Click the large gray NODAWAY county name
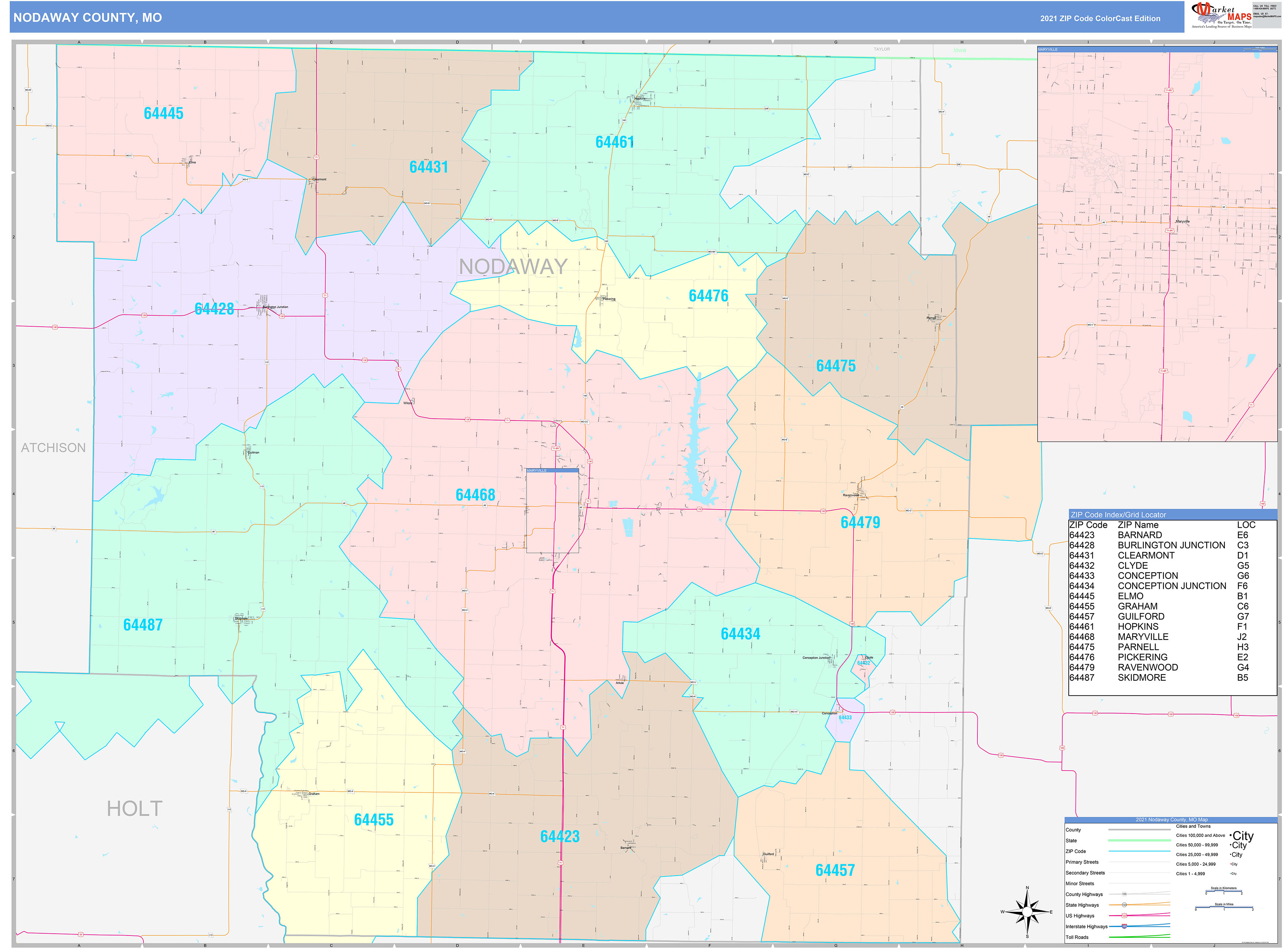This screenshot has width=1288, height=949. click(513, 266)
